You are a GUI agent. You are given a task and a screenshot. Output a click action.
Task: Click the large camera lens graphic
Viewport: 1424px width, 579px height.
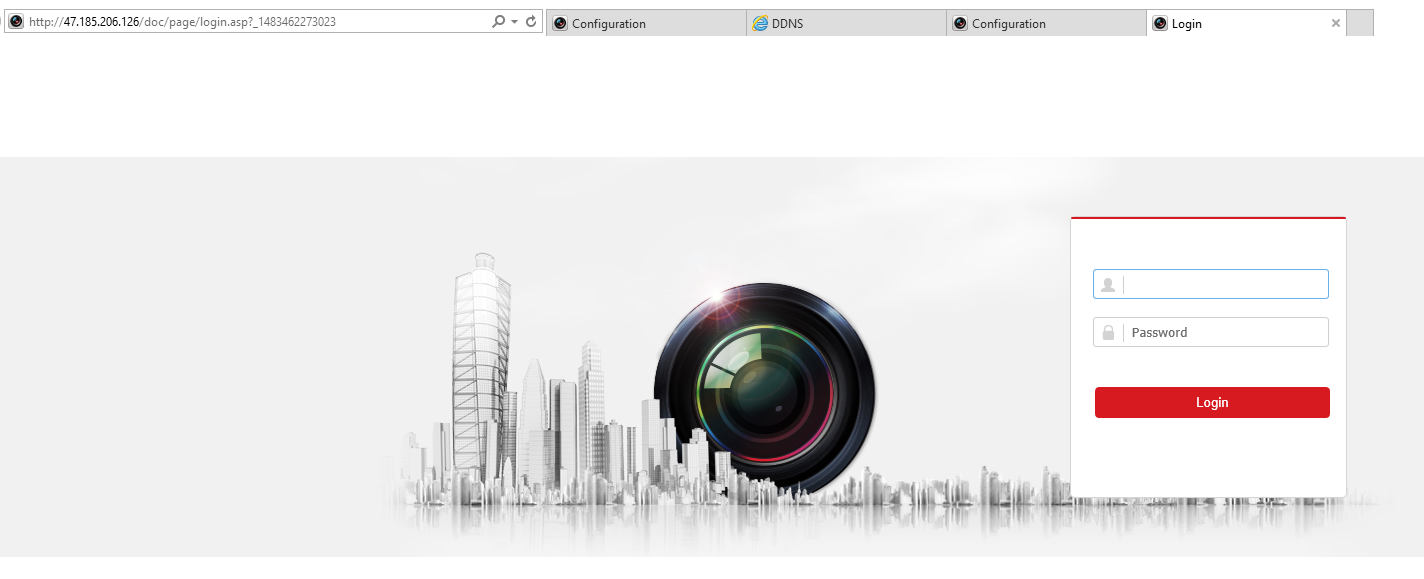coord(764,385)
